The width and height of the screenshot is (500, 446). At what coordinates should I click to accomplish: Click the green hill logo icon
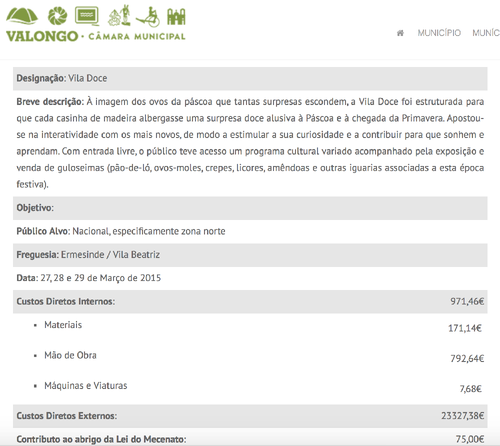(22, 16)
